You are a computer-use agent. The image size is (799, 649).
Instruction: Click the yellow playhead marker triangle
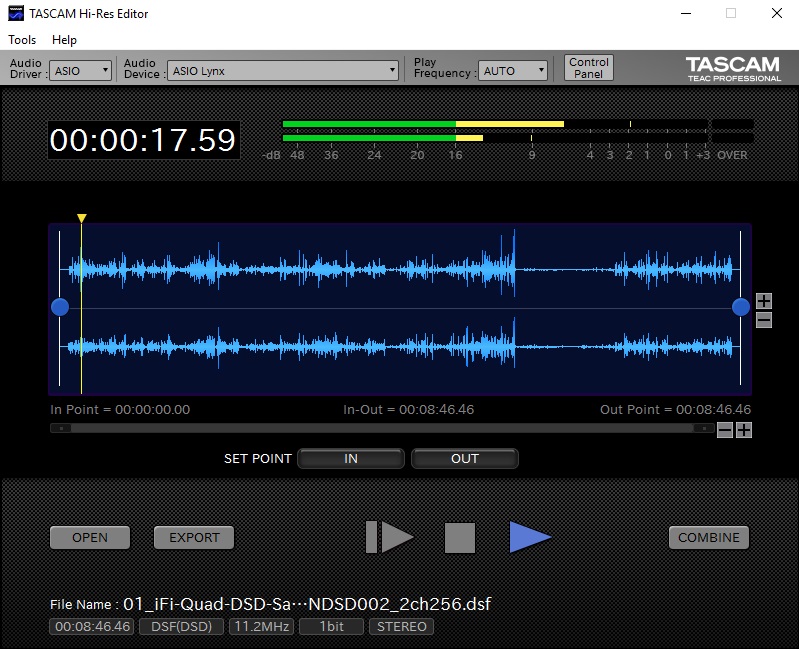pyautogui.click(x=82, y=219)
